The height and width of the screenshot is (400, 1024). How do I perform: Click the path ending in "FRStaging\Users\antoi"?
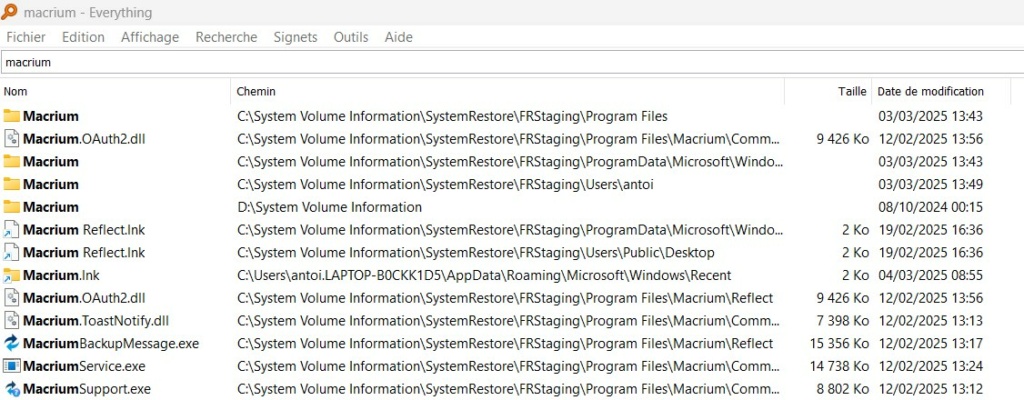coord(445,184)
